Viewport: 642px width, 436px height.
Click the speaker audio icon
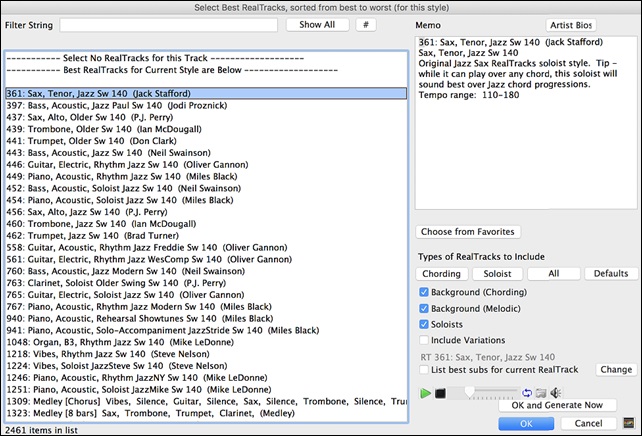coord(555,393)
